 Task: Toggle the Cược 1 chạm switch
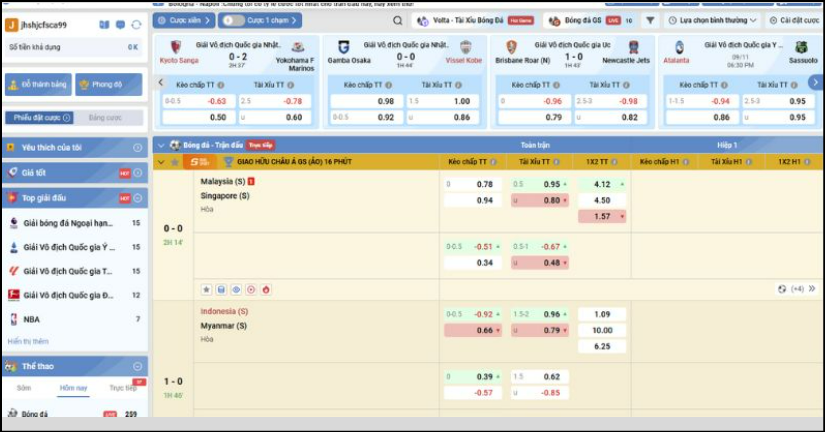point(232,20)
